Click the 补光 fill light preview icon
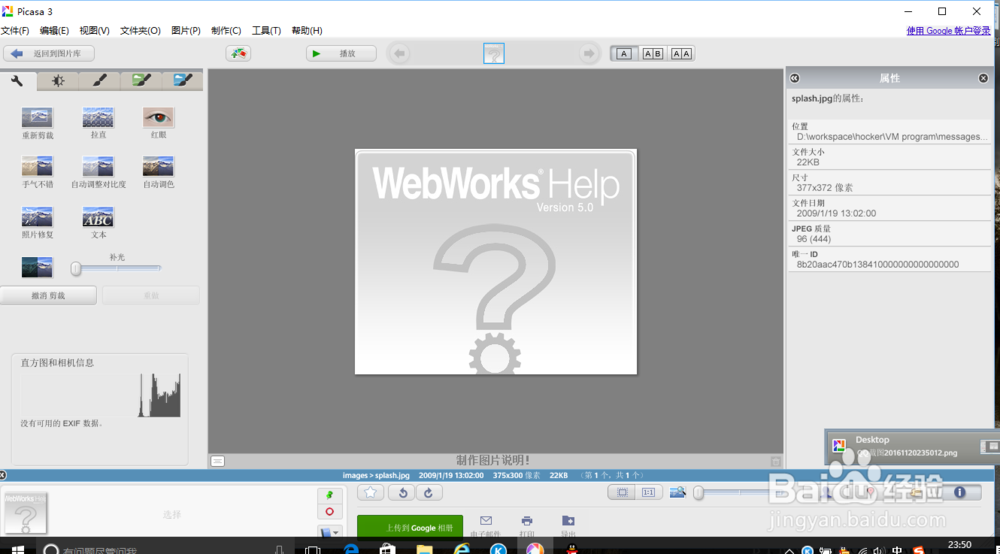 37,267
